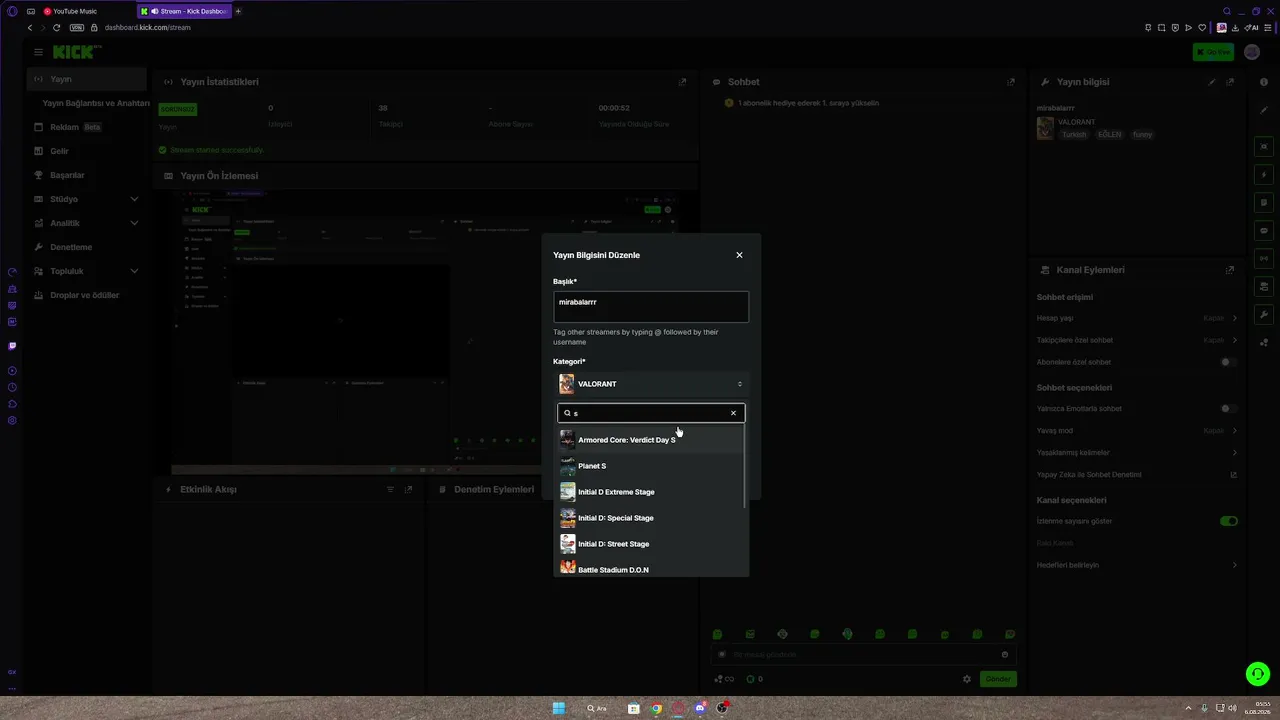Open Dropları ve ödüller page
The image size is (1280, 720).
88,295
